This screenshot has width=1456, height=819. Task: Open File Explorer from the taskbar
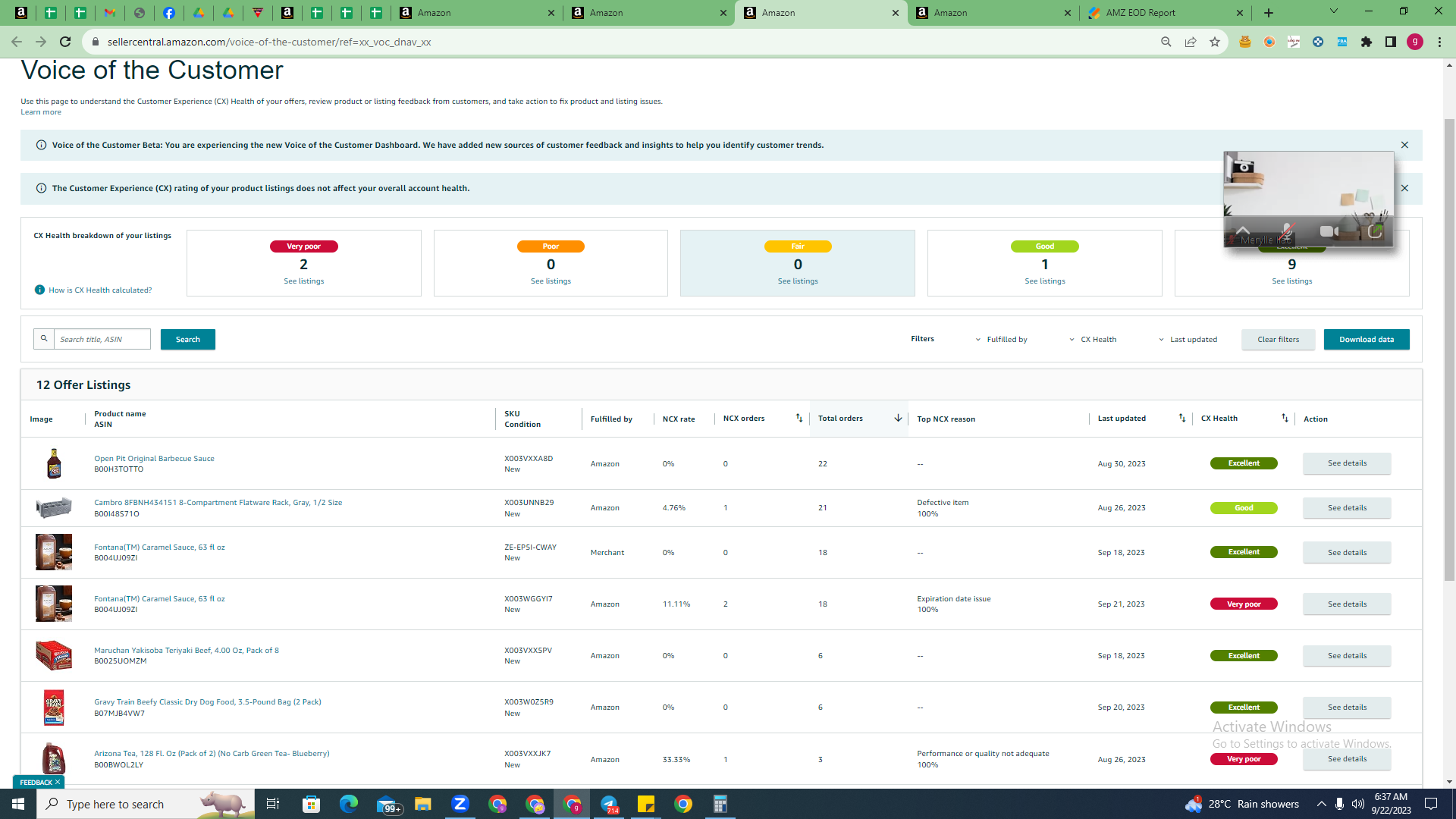[422, 804]
